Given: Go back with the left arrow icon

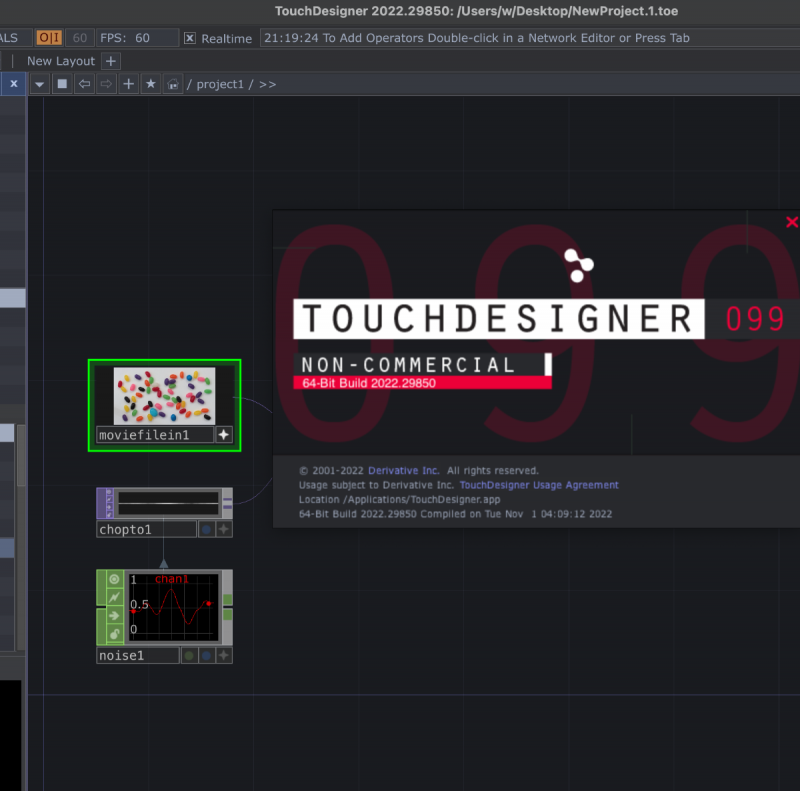Looking at the screenshot, I should click(85, 84).
